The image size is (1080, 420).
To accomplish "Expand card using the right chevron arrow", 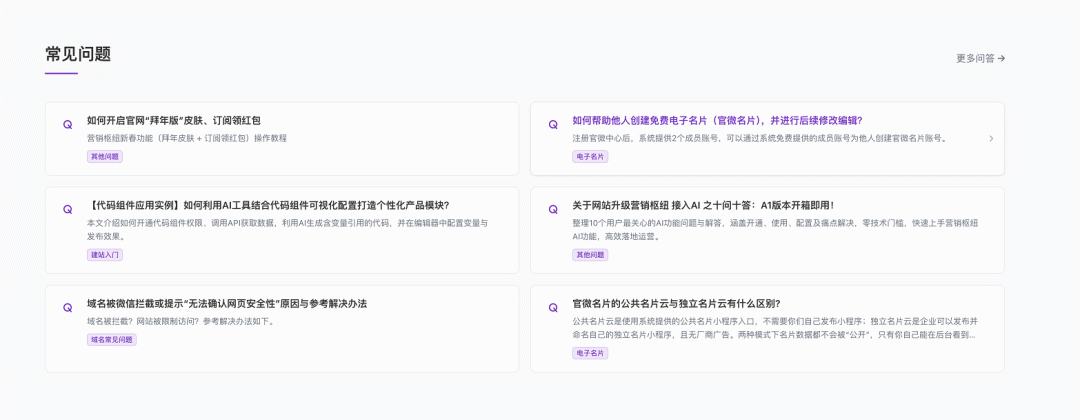I will pos(991,139).
